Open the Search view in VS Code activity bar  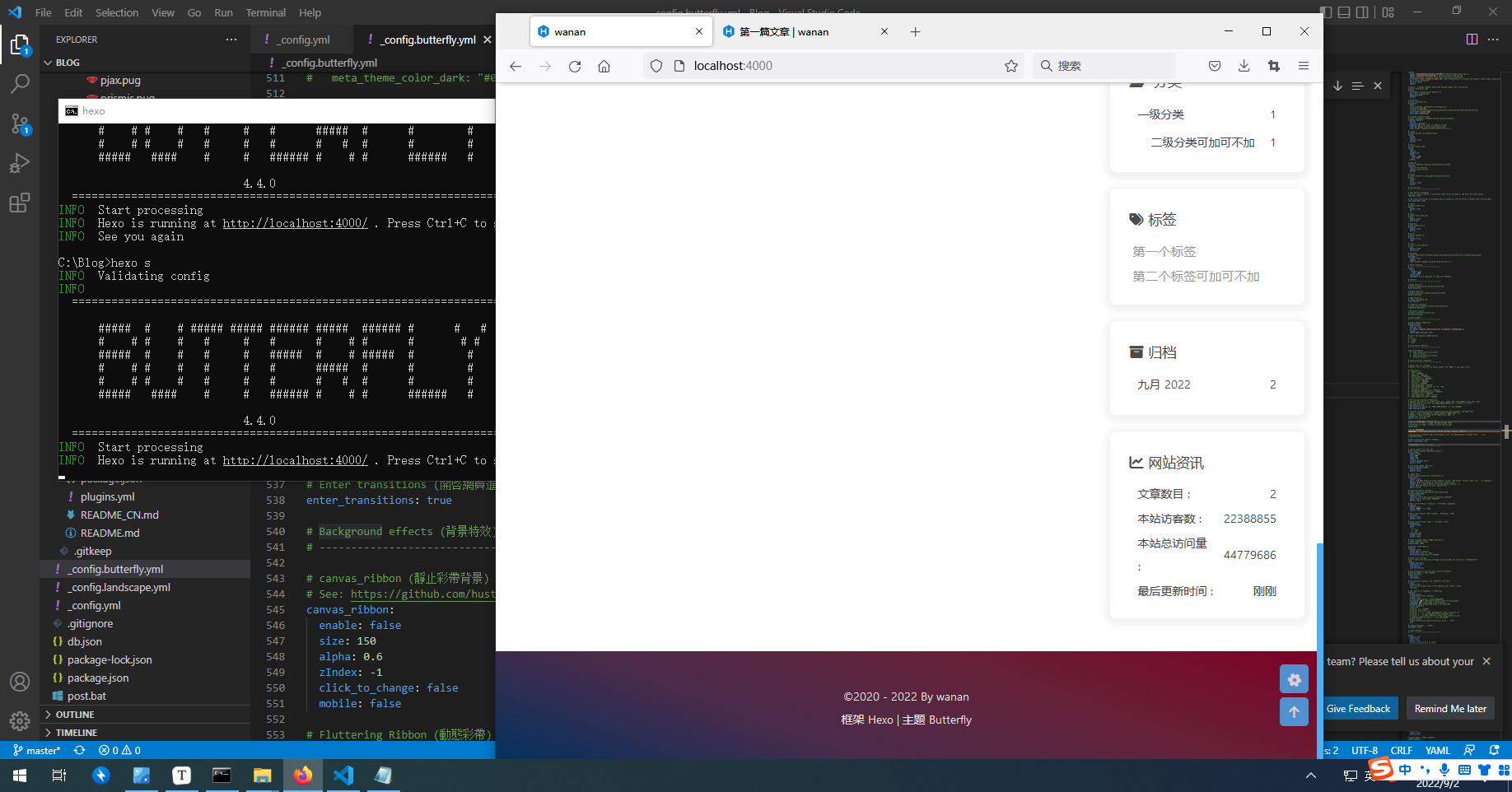(x=20, y=83)
